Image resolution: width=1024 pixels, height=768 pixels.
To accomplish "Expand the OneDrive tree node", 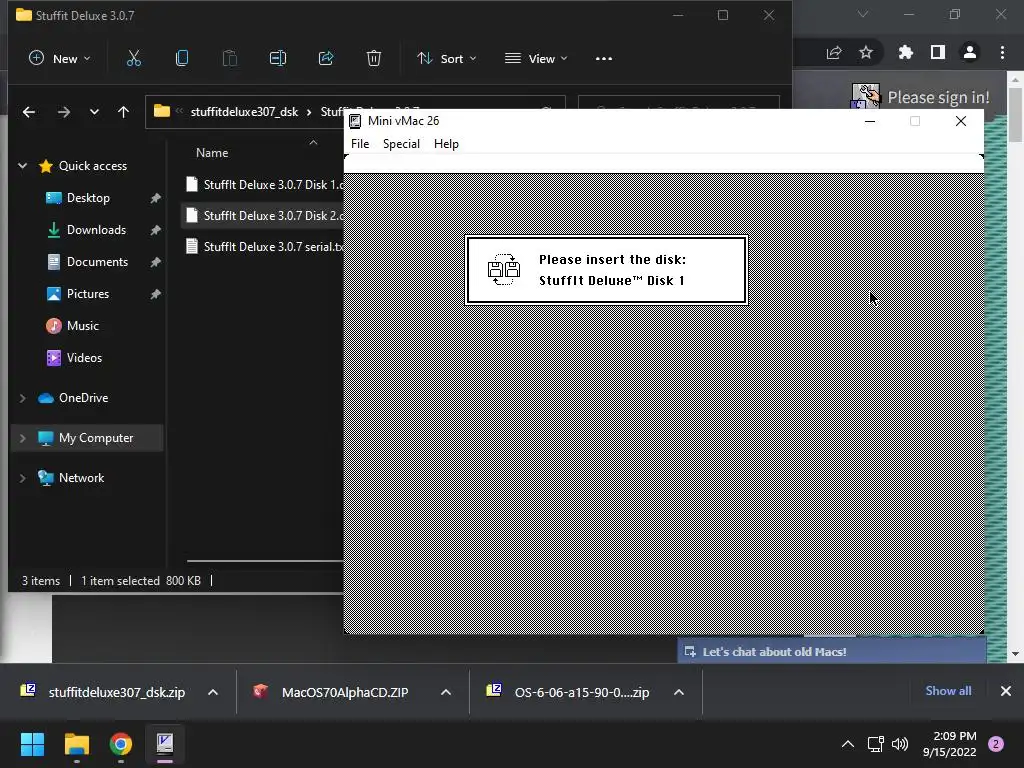I will [22, 398].
